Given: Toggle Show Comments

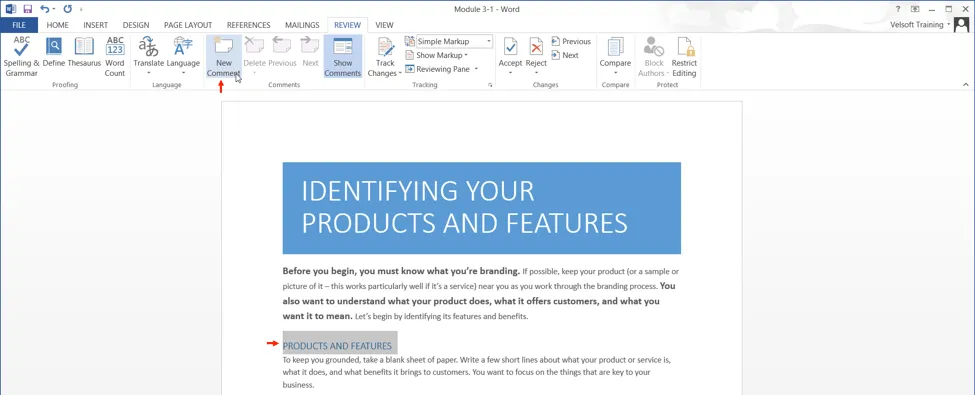Looking at the screenshot, I should pyautogui.click(x=343, y=57).
